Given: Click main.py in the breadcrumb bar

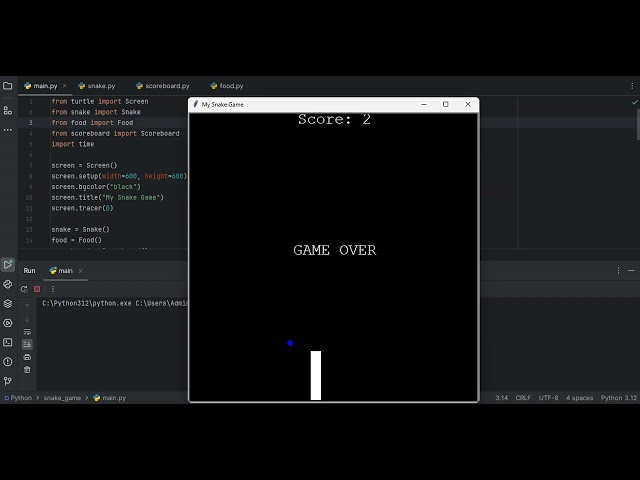Looking at the screenshot, I should click(110, 398).
